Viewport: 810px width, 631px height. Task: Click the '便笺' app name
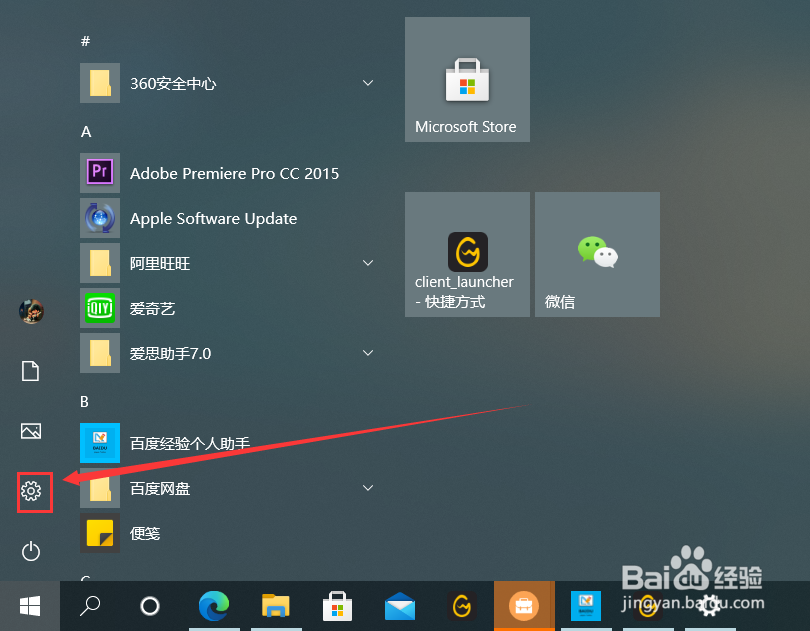pos(145,533)
